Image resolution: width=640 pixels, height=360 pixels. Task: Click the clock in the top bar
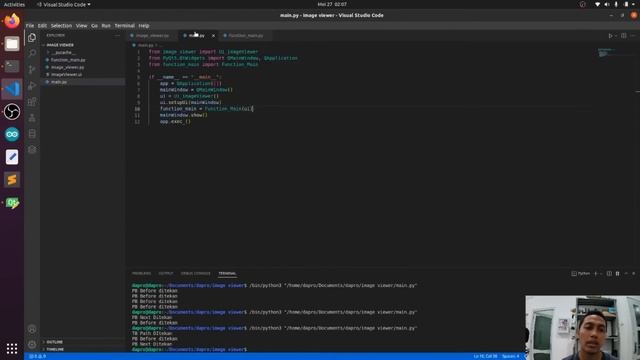[332, 4]
